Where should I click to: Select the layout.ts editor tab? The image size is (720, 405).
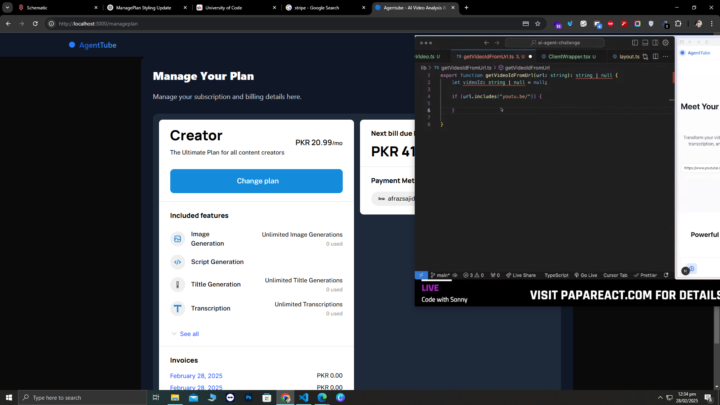click(x=626, y=56)
